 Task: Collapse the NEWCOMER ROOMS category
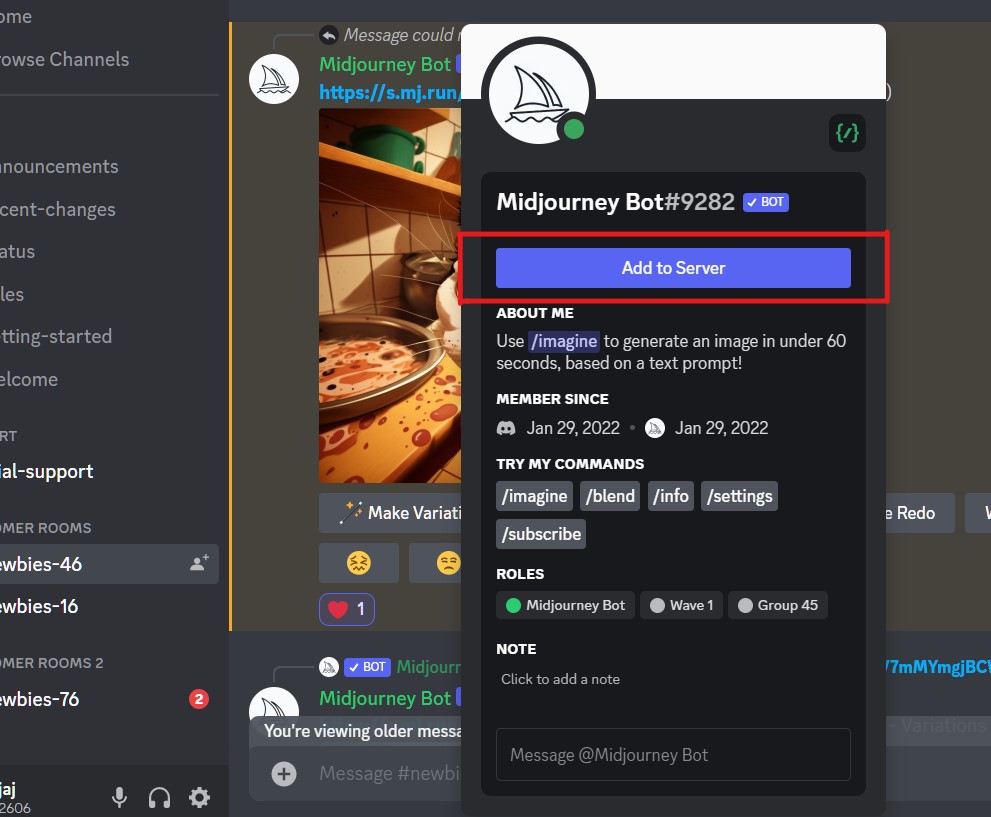click(46, 528)
